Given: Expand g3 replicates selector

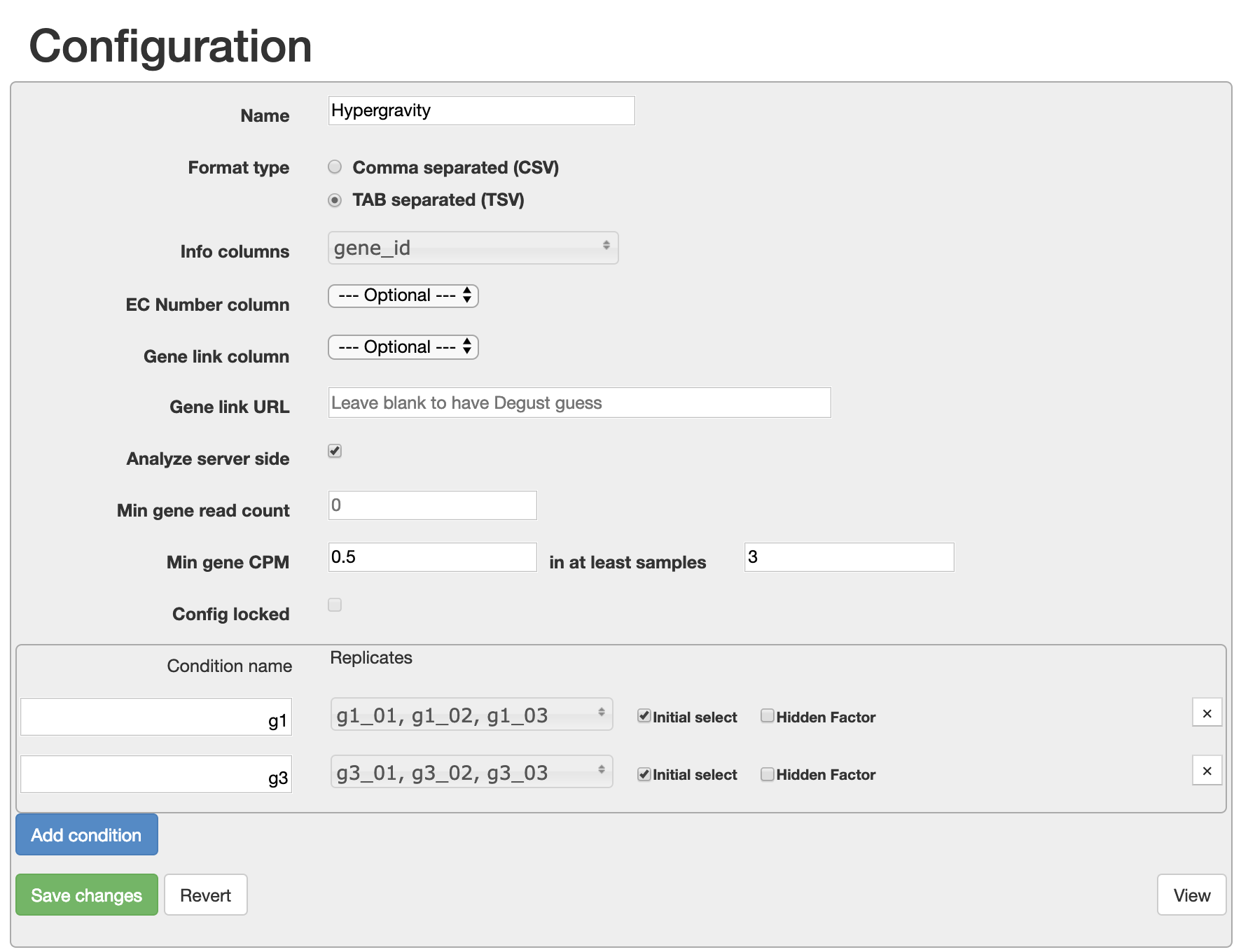Looking at the screenshot, I should (x=471, y=772).
